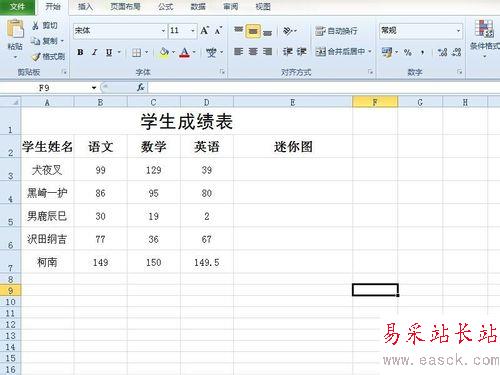Expand paste options arrow under 粘贴
The height and width of the screenshot is (375, 500).
click(15, 57)
